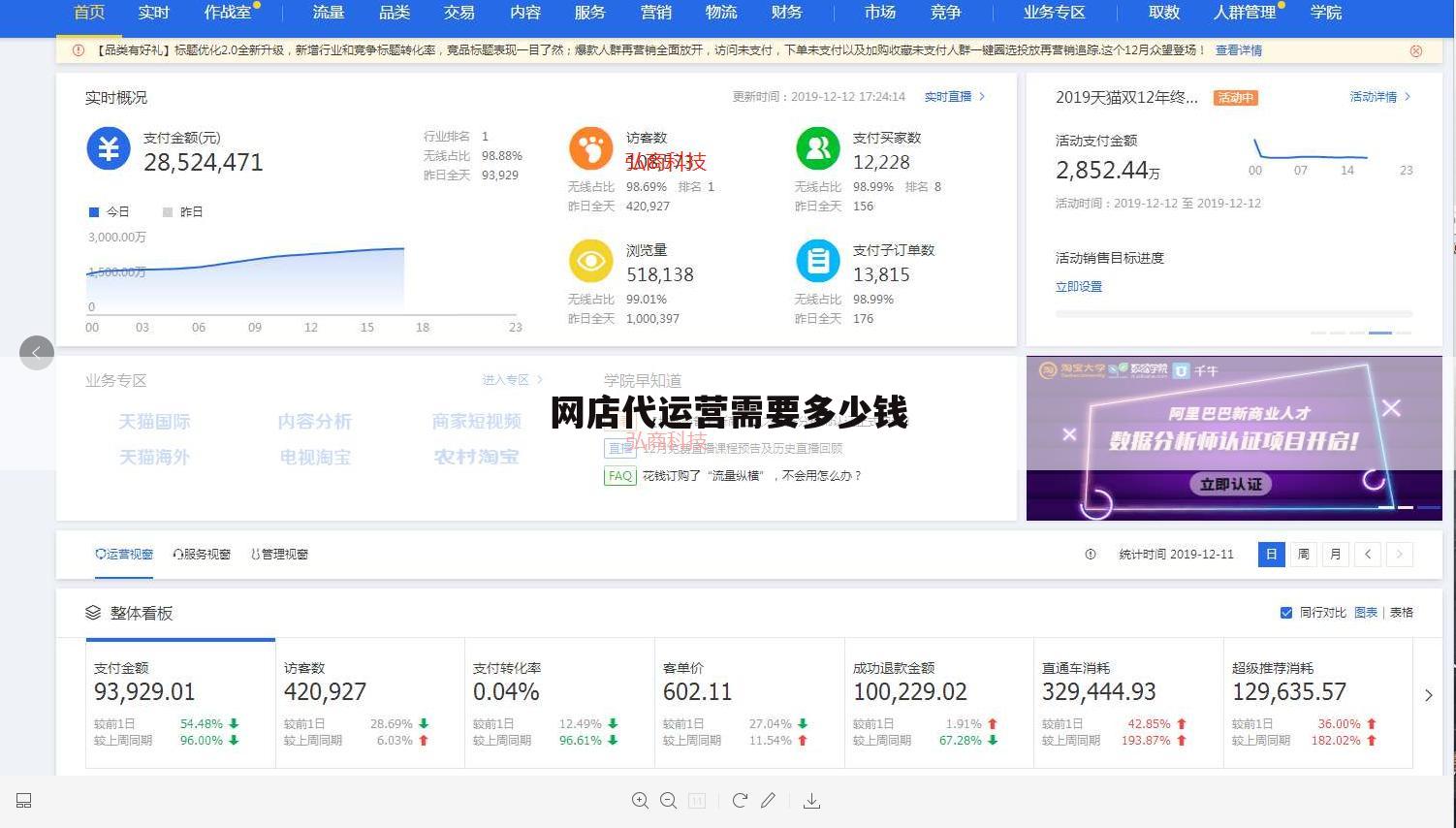Open the 天猫海外 business zone
Image resolution: width=1456 pixels, height=828 pixels.
click(154, 457)
